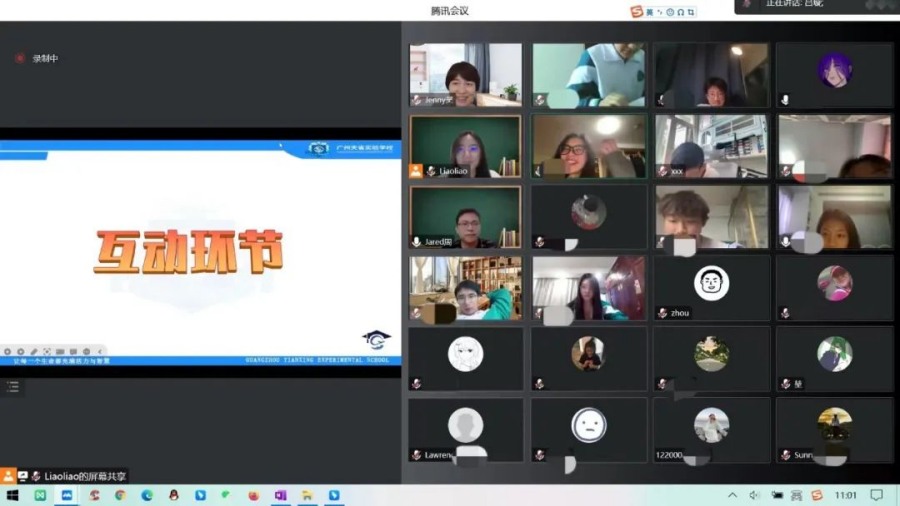This screenshot has width=900, height=506.
Task: Click the recording indicator 录制中
Action: [x=36, y=59]
